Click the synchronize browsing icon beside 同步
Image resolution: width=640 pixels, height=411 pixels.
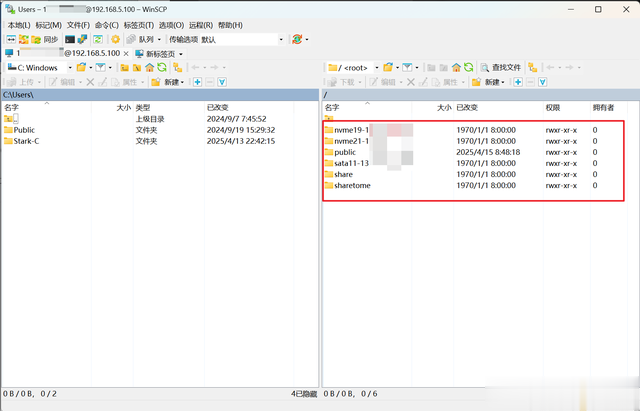coord(24,40)
